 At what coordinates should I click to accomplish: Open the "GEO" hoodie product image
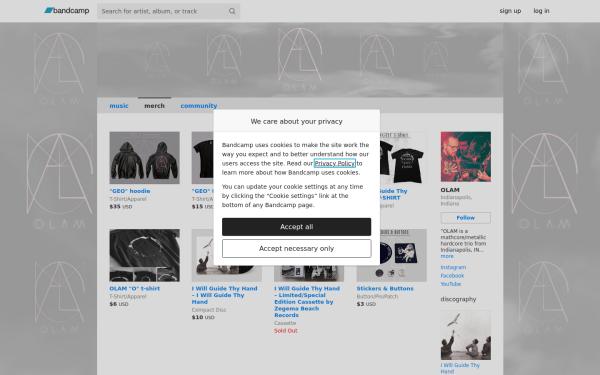[x=144, y=158]
